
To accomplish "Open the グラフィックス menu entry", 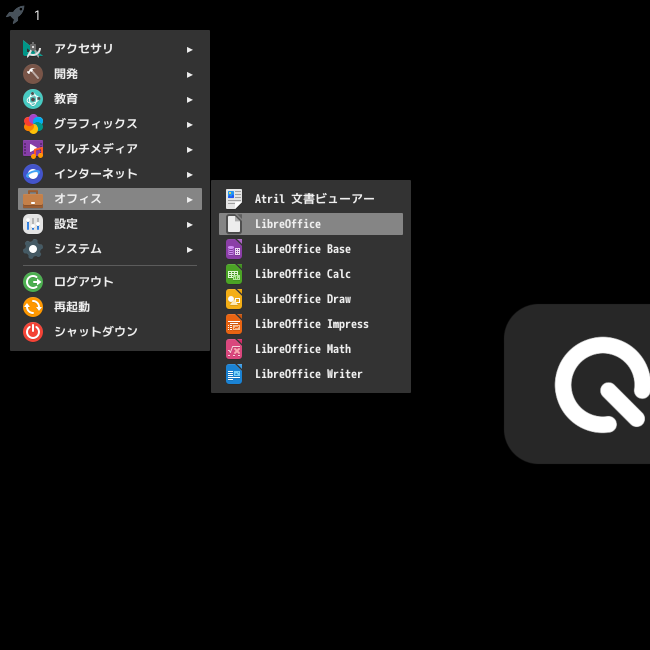I will click(110, 124).
